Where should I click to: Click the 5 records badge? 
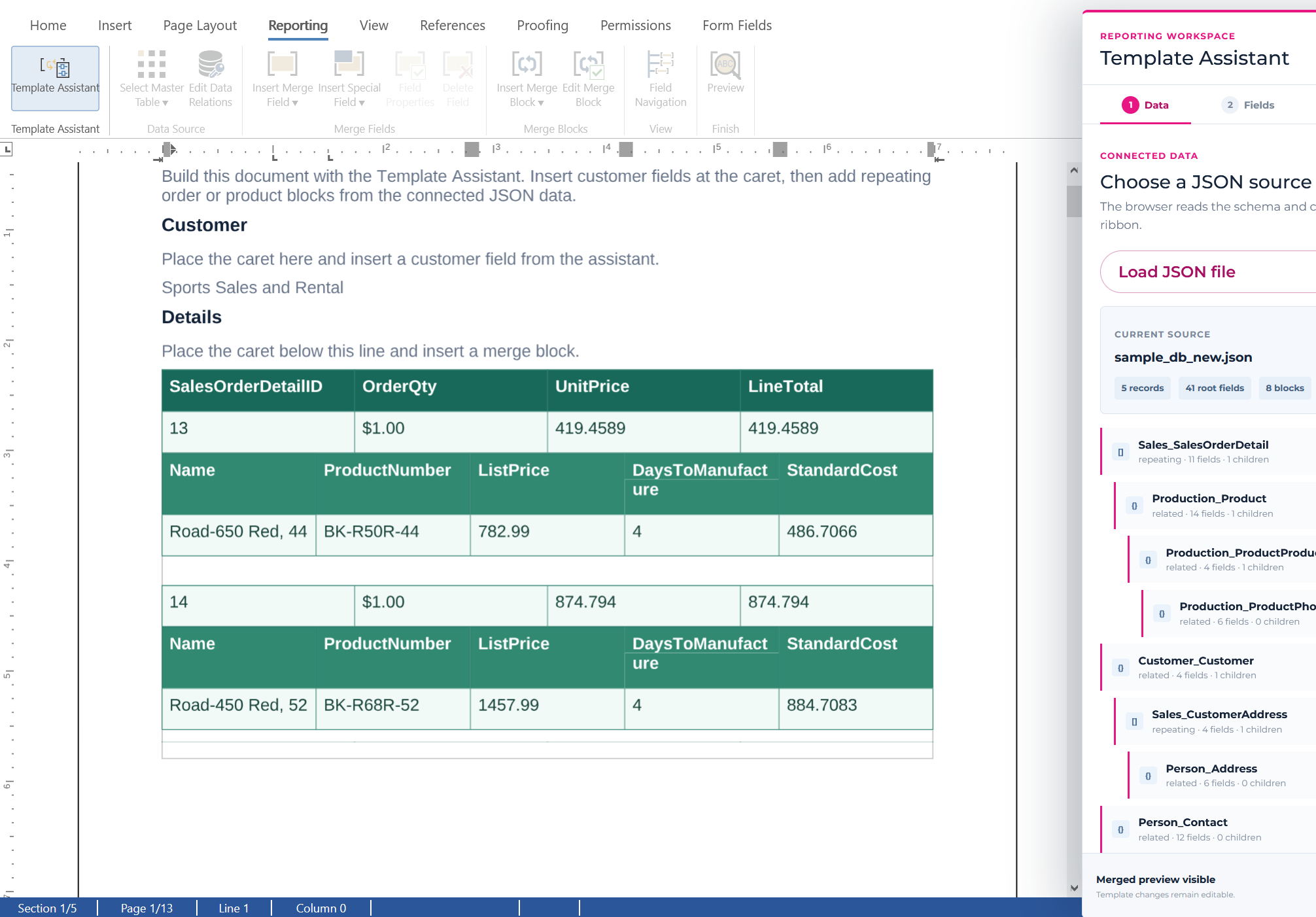point(1143,388)
